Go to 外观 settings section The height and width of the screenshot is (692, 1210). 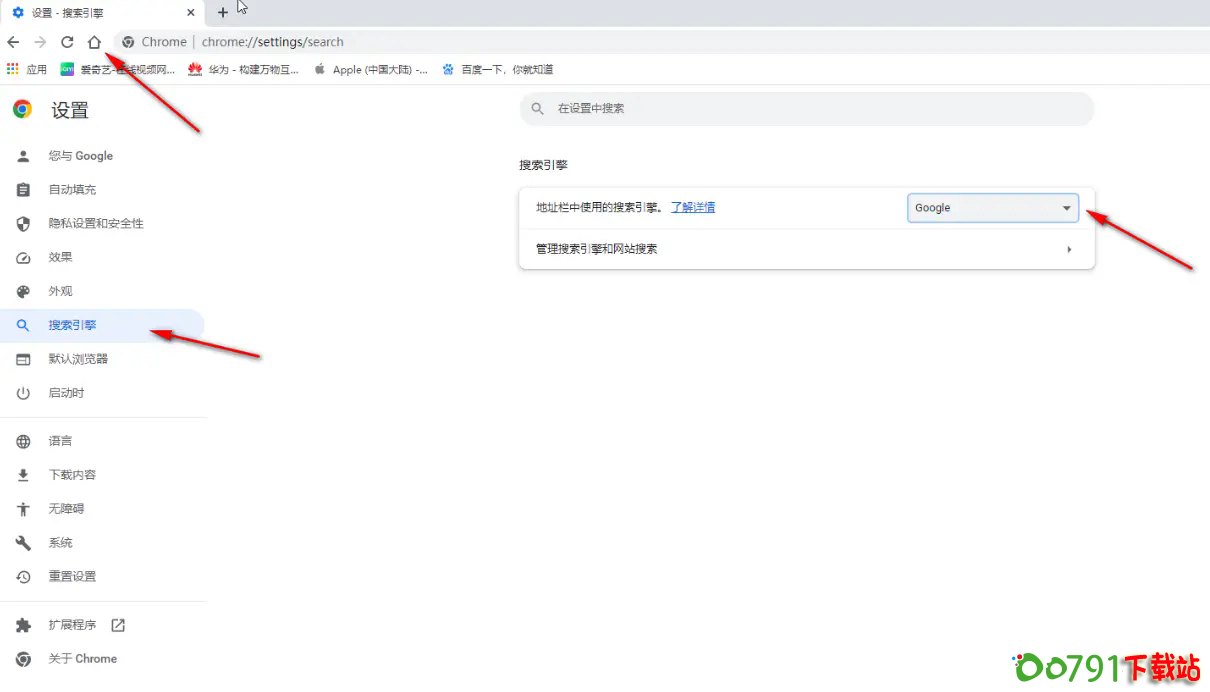[60, 291]
